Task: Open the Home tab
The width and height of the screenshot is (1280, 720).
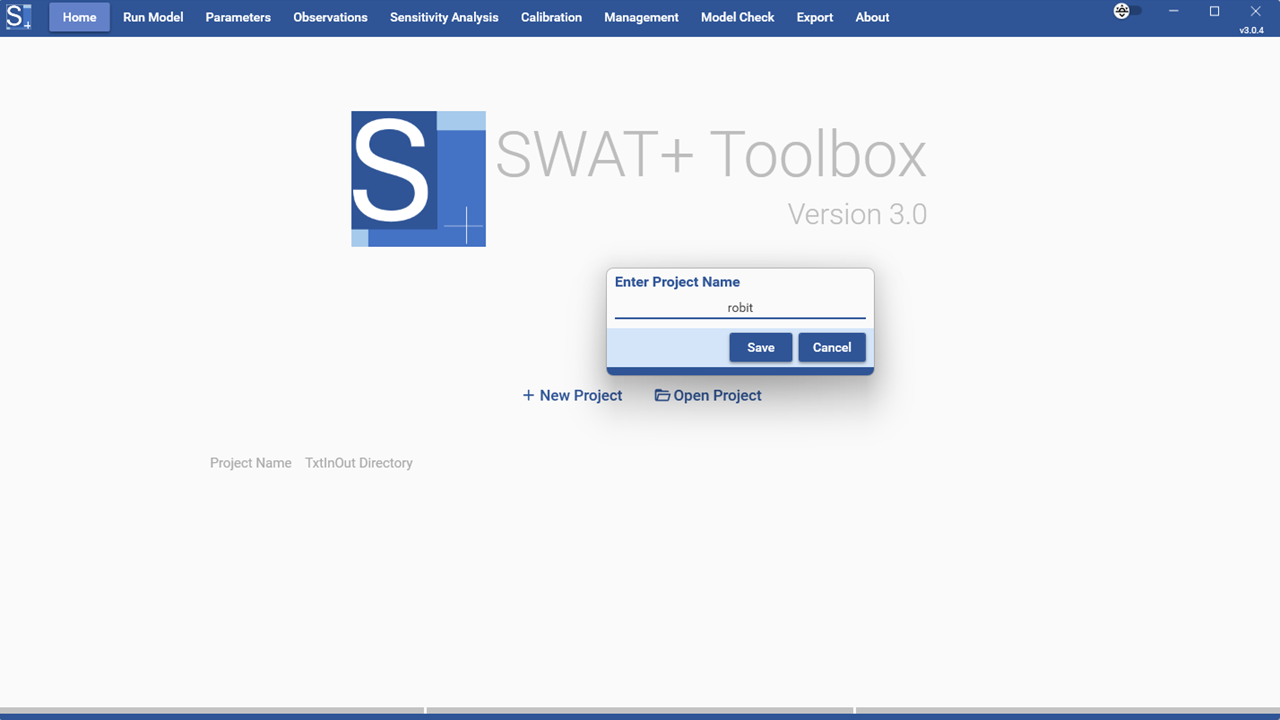Action: 79,17
